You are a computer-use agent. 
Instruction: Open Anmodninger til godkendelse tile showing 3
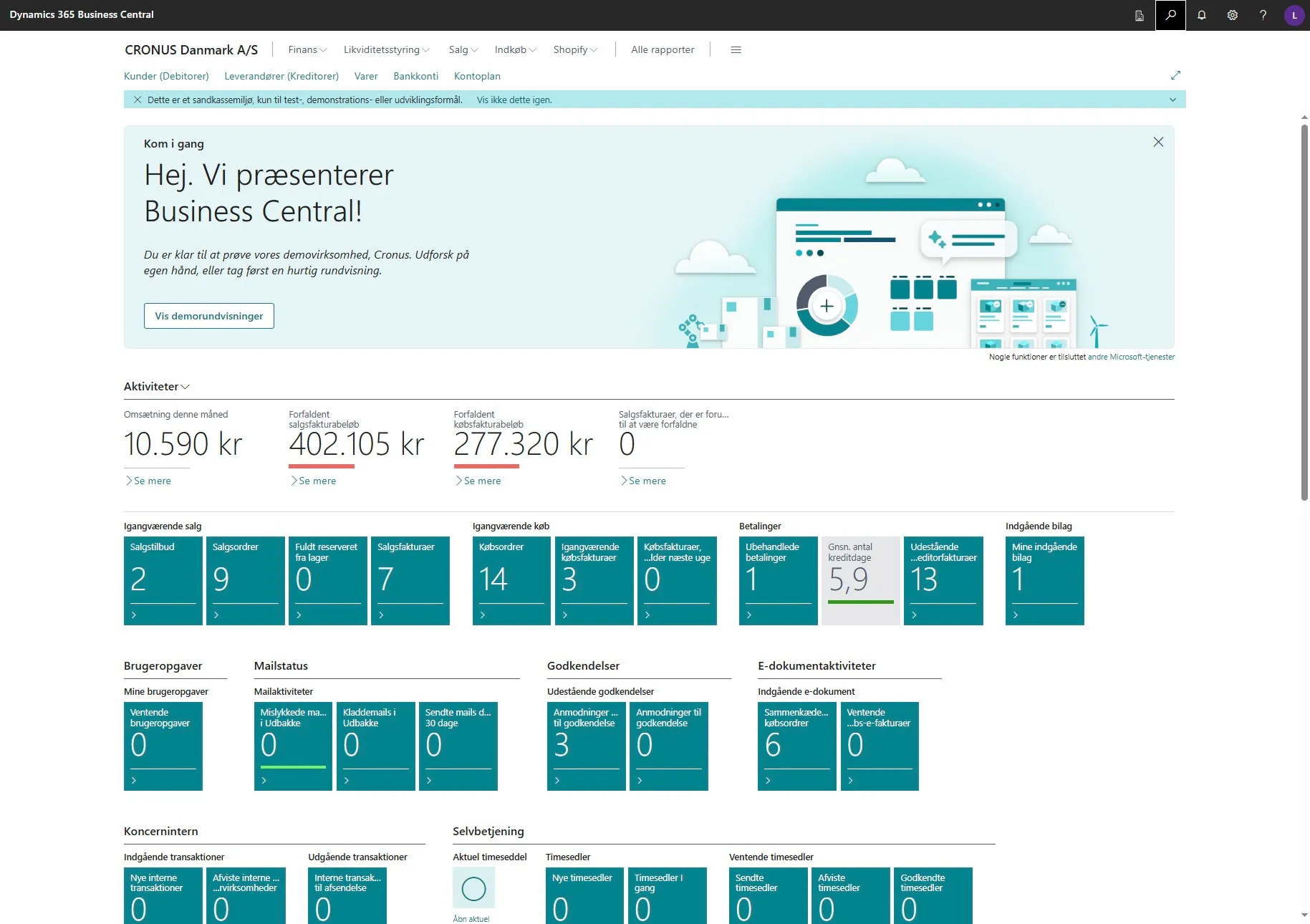click(x=587, y=746)
